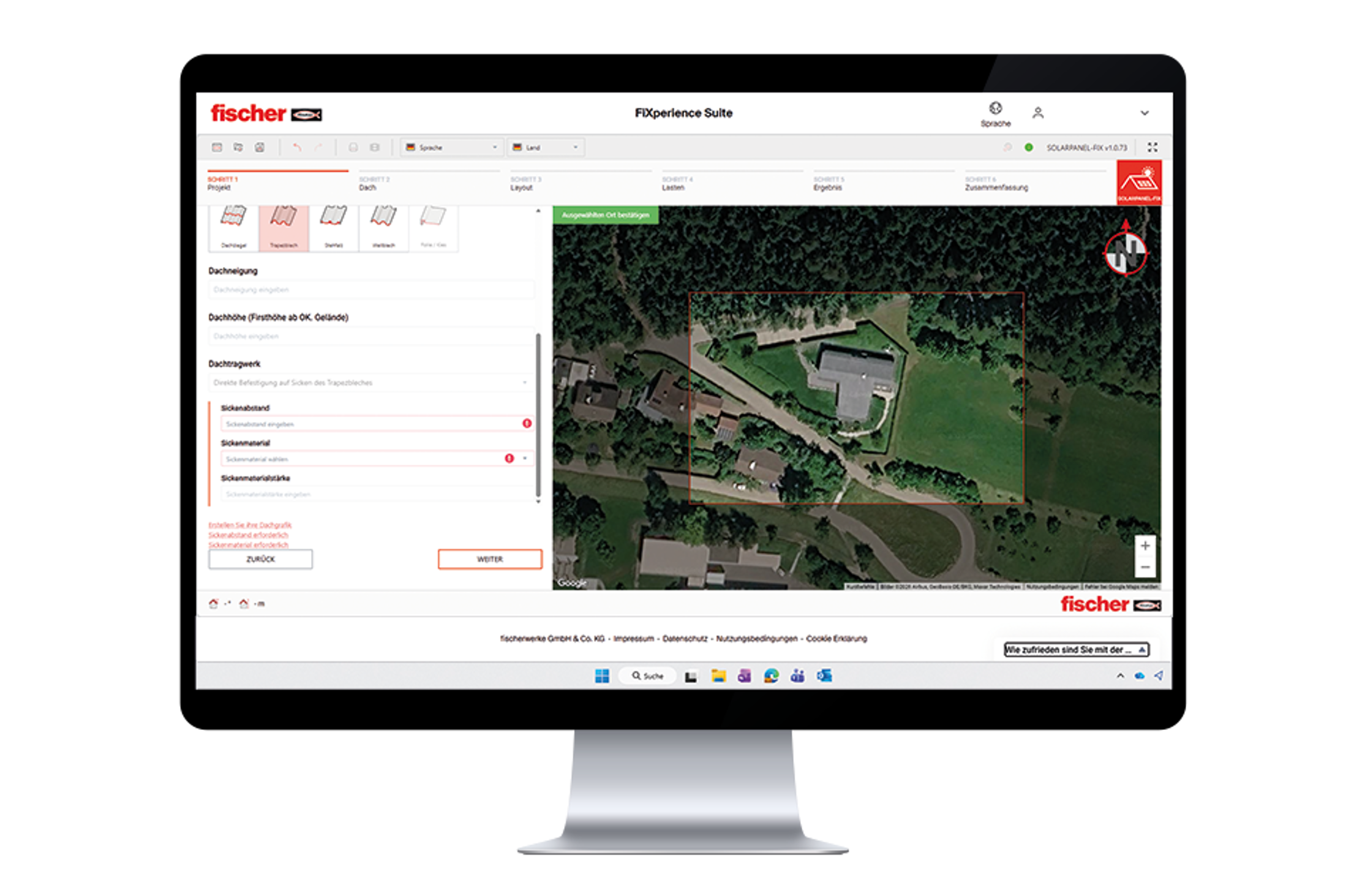This screenshot has height=896, width=1365.
Task: Click Sickenabstand erforderlich error link
Action: [248, 535]
